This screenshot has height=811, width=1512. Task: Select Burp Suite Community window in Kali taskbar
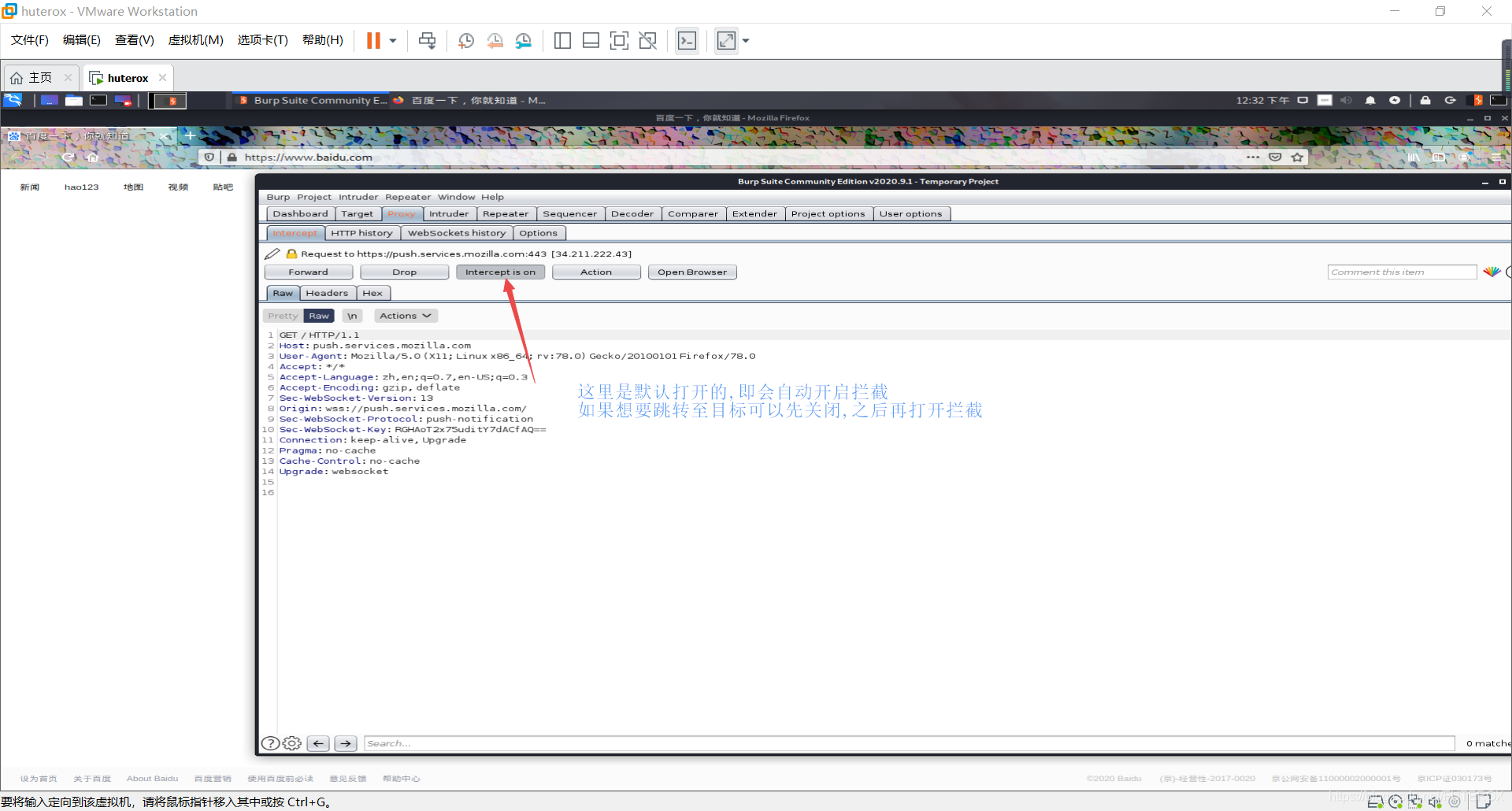(313, 100)
